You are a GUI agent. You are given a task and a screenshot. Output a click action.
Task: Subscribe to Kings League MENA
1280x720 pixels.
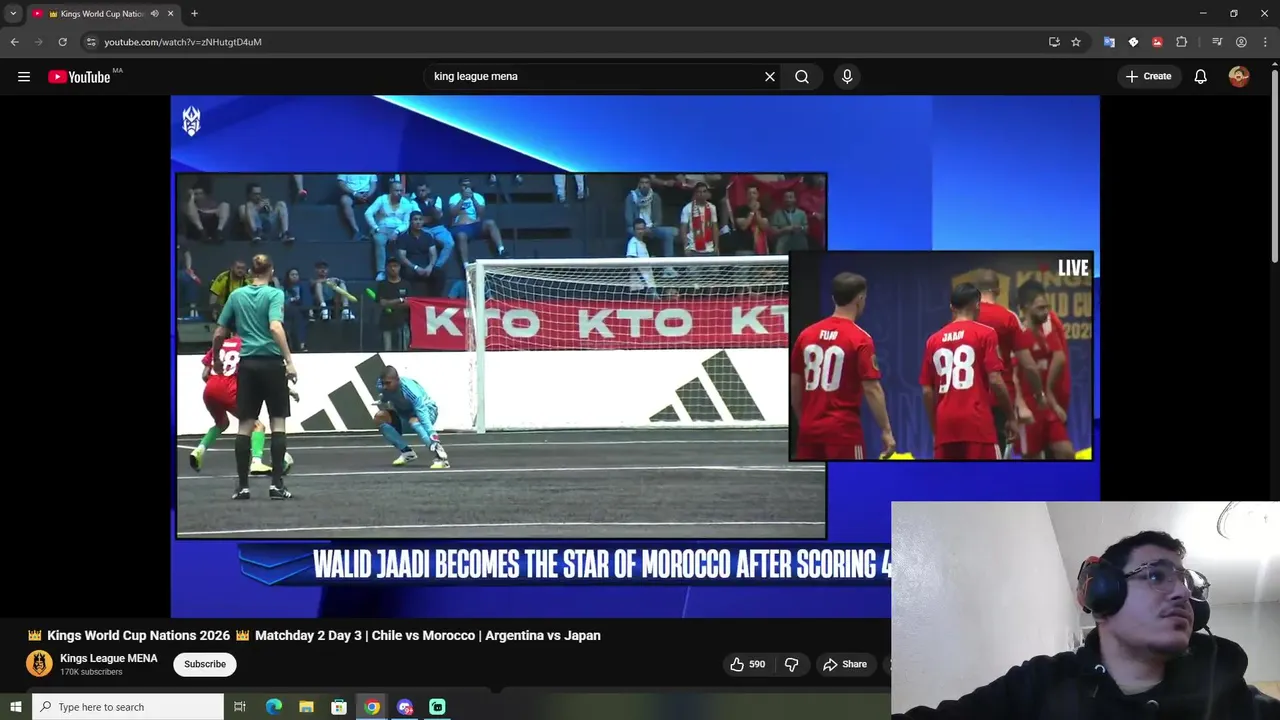[x=205, y=664]
